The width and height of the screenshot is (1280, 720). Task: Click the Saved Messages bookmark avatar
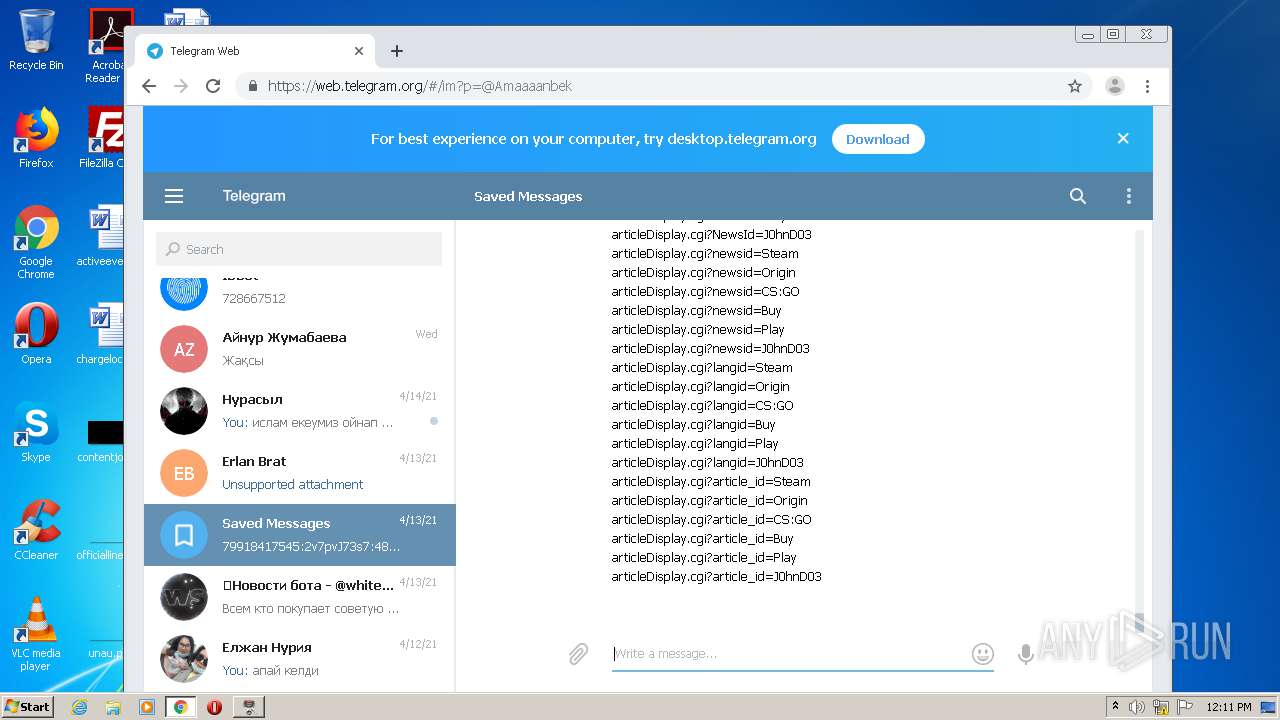pyautogui.click(x=184, y=535)
